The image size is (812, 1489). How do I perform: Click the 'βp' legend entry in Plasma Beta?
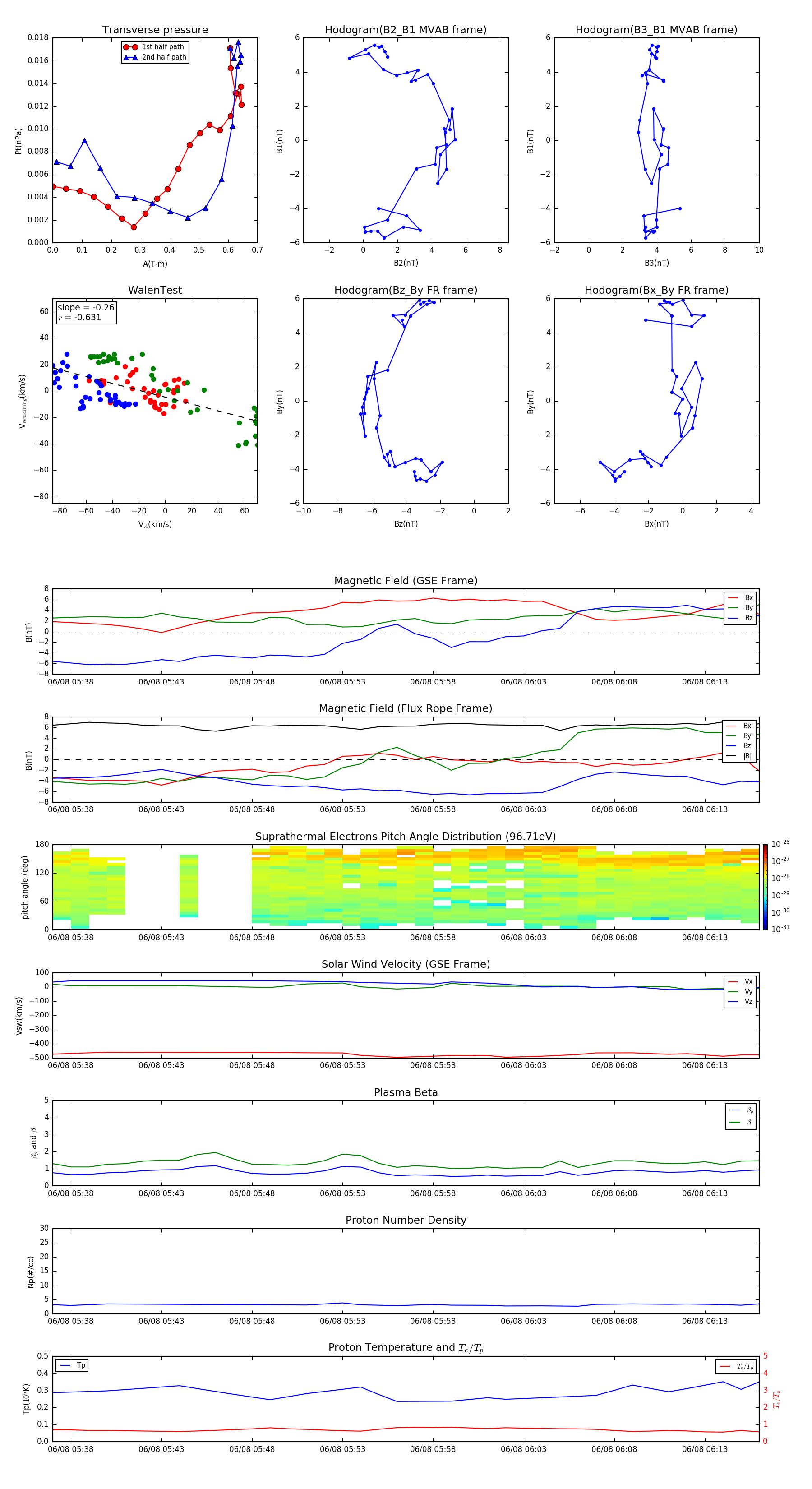tap(742, 1110)
